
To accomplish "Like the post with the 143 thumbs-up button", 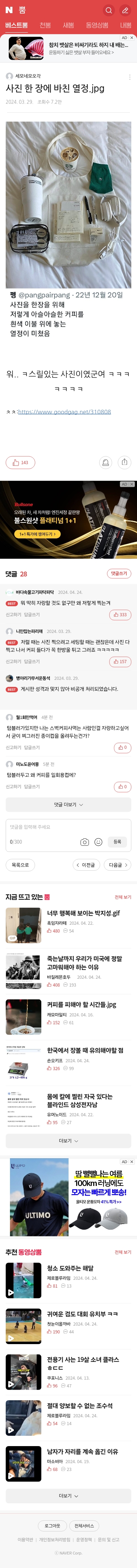I will point(20,463).
